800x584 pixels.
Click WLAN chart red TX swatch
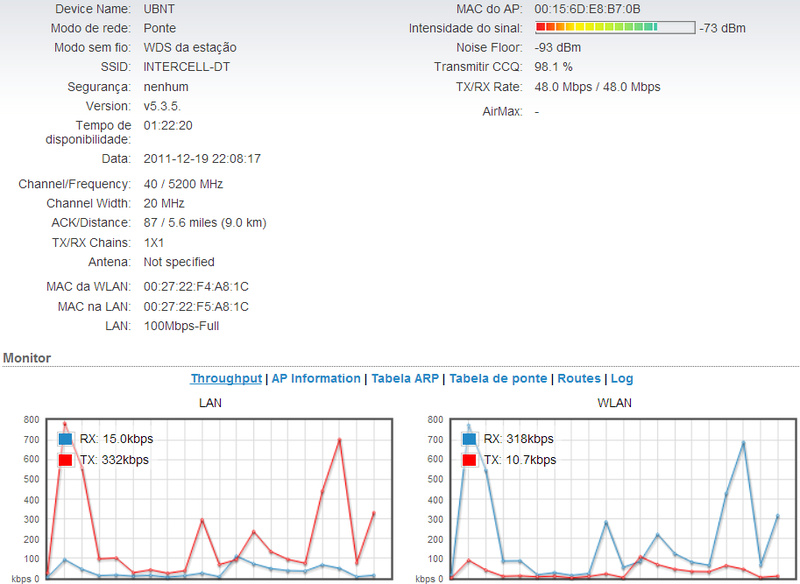[x=469, y=460]
